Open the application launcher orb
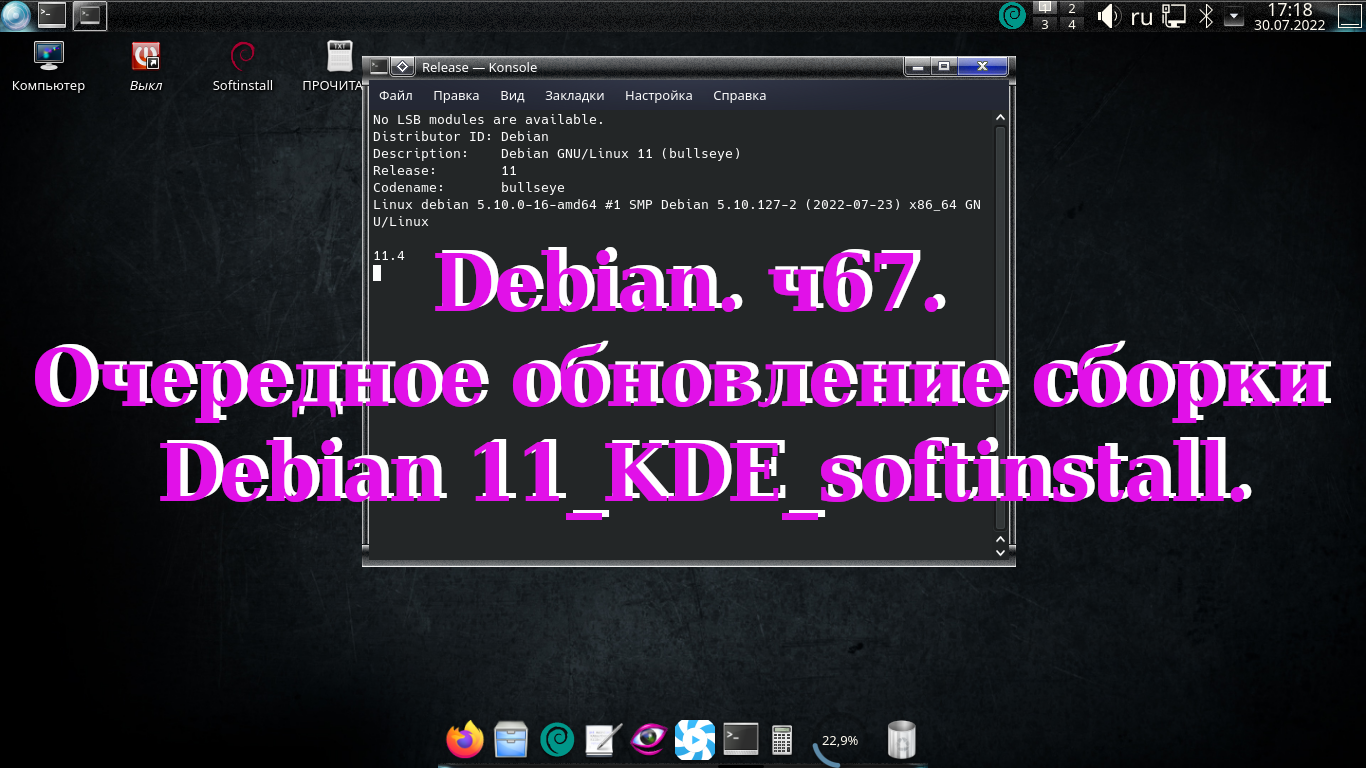The width and height of the screenshot is (1366, 768). 16,15
